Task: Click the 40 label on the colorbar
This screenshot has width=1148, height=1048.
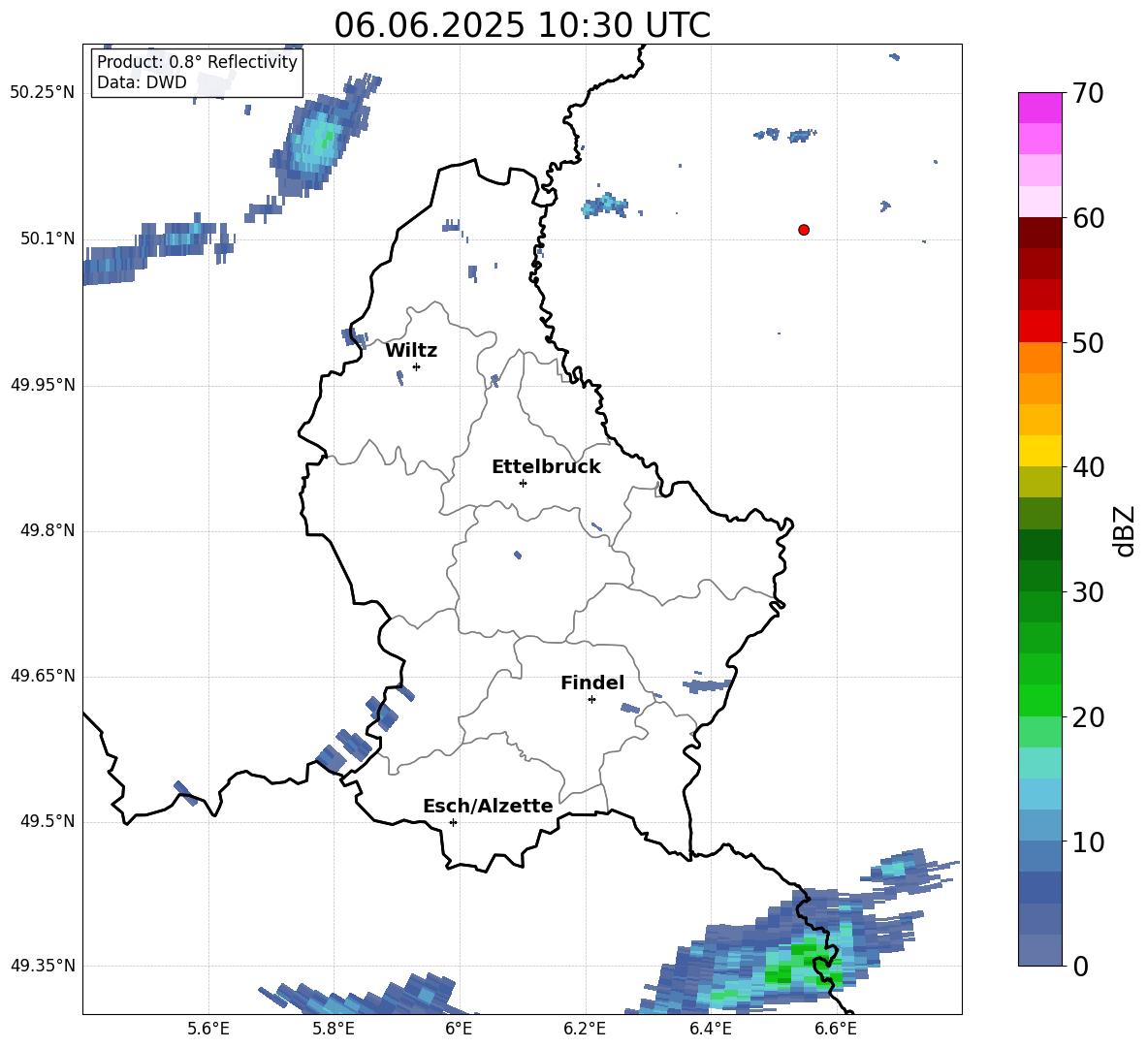Action: click(1087, 467)
